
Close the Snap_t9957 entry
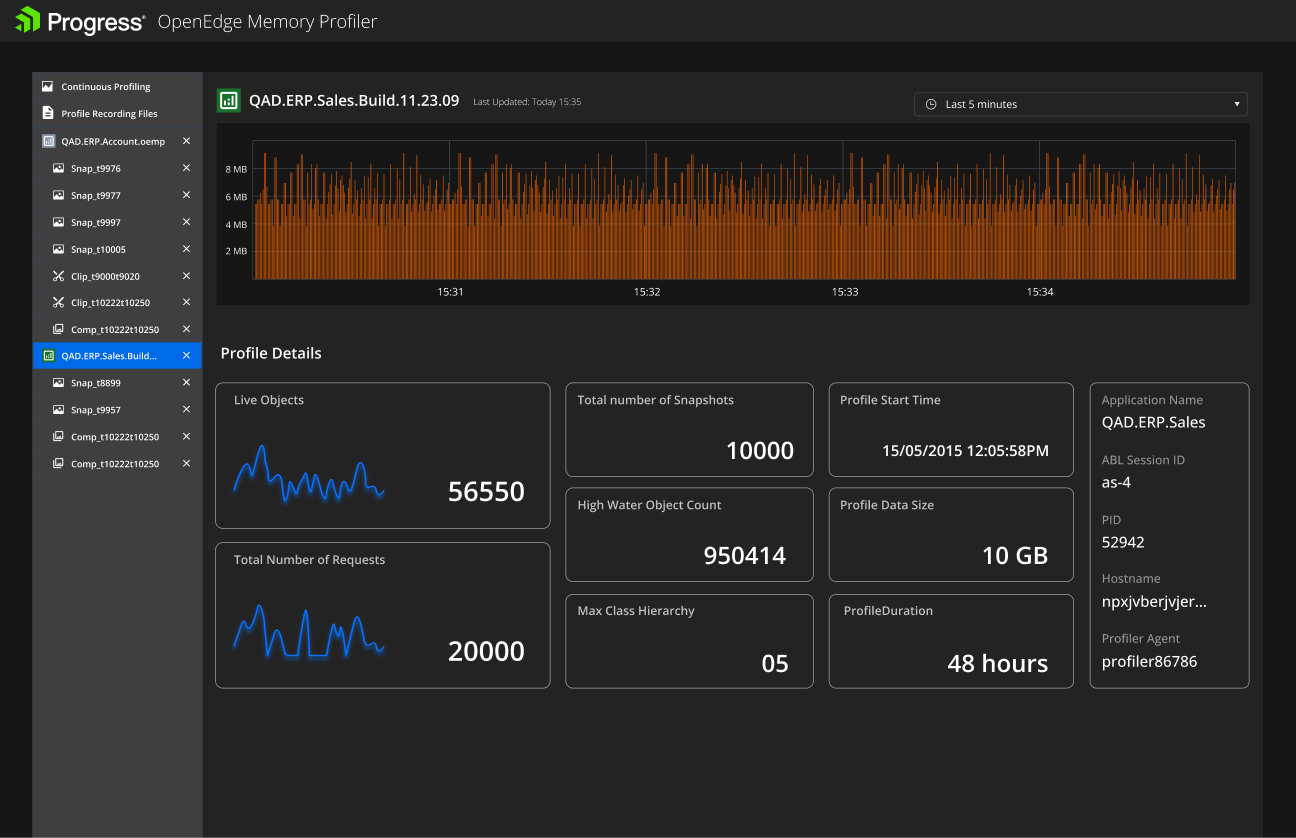186,409
